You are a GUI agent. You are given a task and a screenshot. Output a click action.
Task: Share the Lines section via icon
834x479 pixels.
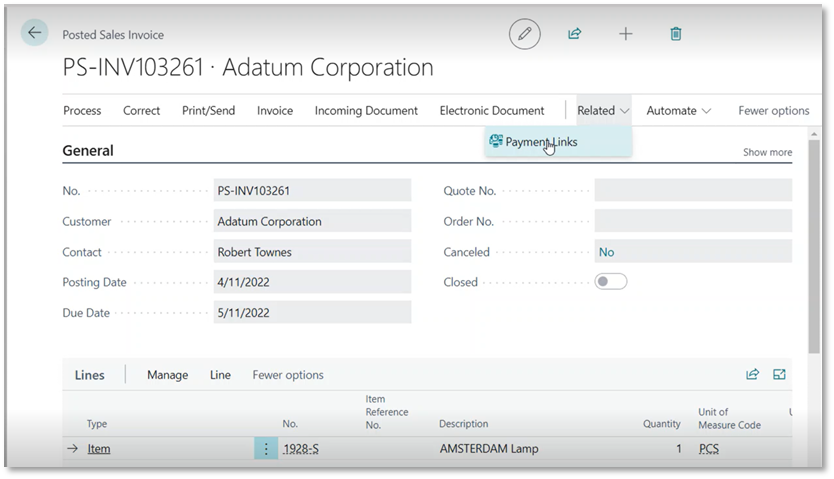click(x=752, y=374)
